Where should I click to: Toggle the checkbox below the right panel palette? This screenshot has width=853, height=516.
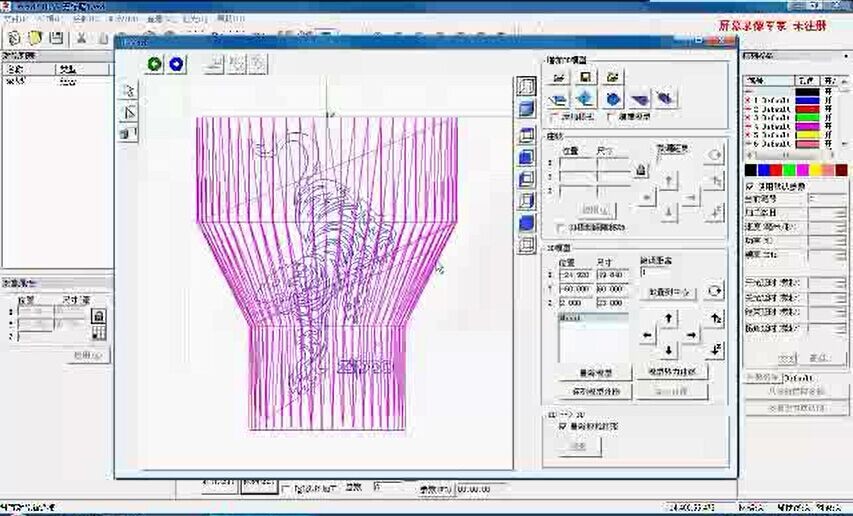(x=751, y=186)
